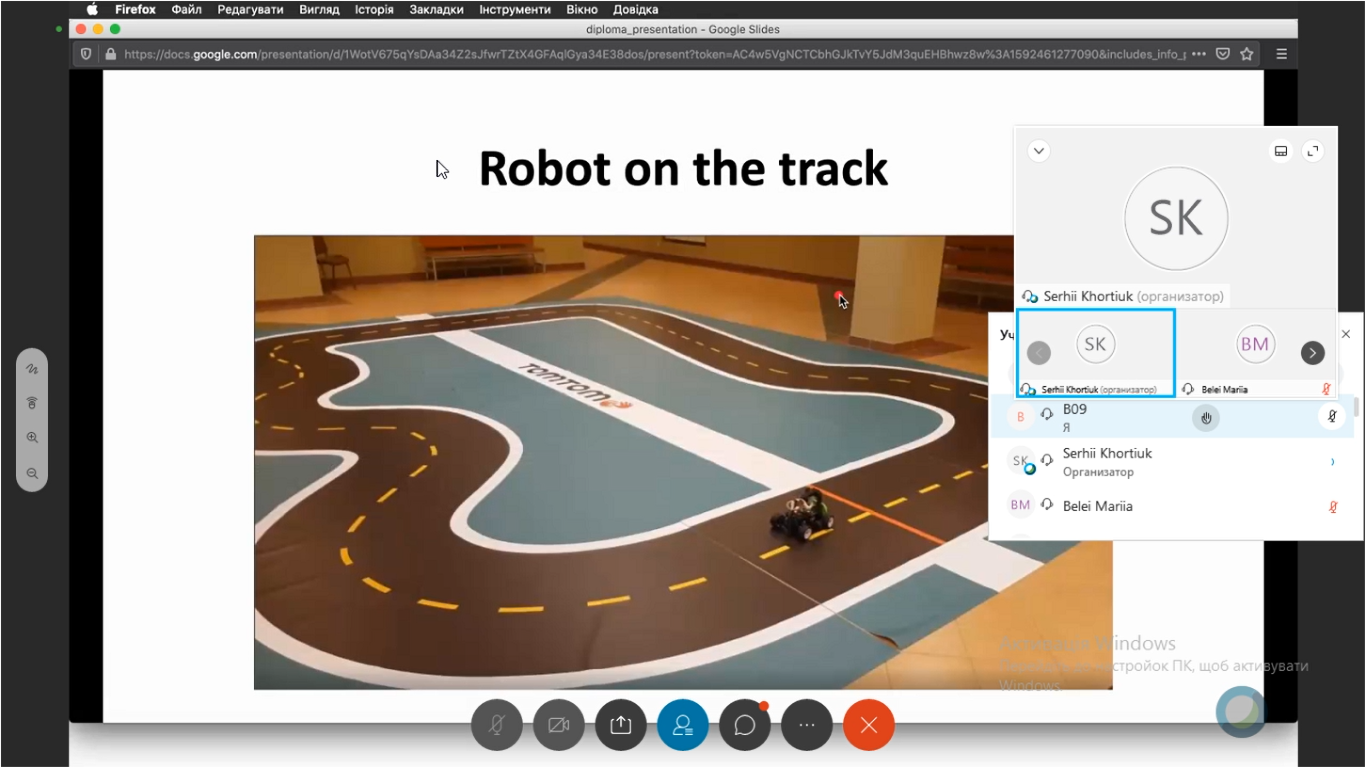End the call with red X button
Image resolution: width=1365 pixels, height=767 pixels.
point(869,725)
